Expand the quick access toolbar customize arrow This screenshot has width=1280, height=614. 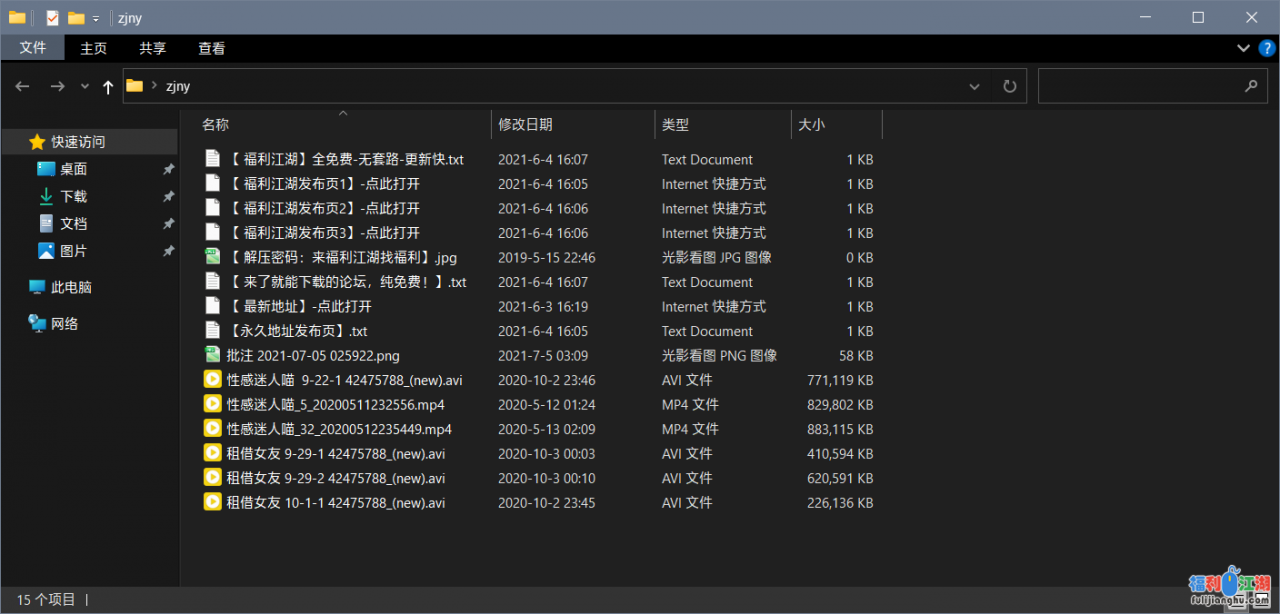coord(95,17)
